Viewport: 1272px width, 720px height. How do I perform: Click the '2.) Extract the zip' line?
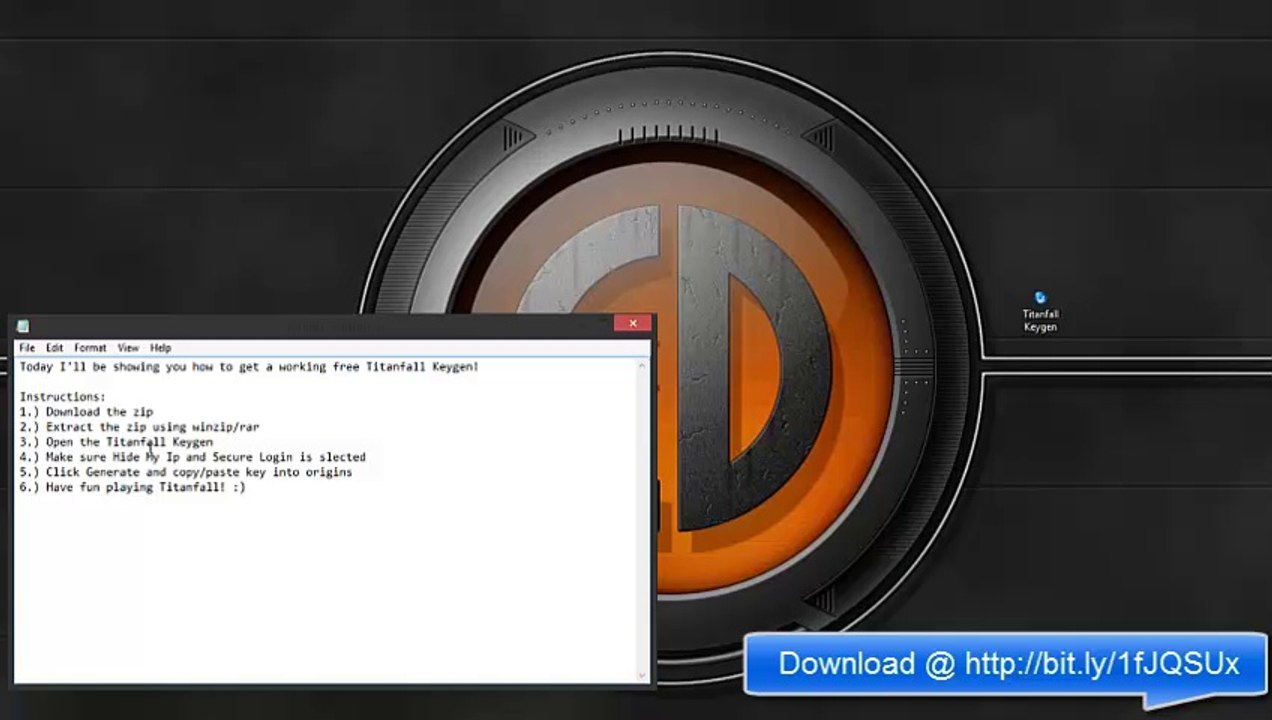pos(139,427)
